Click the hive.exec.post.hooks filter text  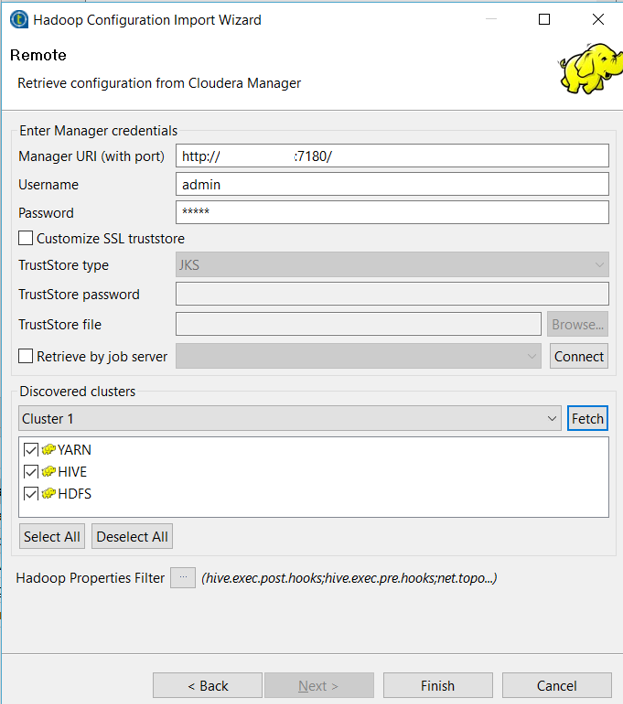click(x=349, y=578)
